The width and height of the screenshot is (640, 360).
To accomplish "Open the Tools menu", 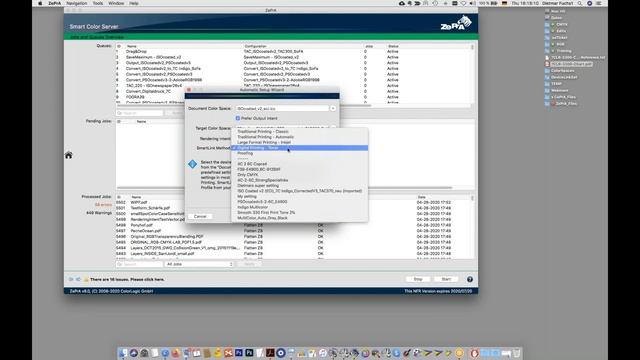I will 98,3.
